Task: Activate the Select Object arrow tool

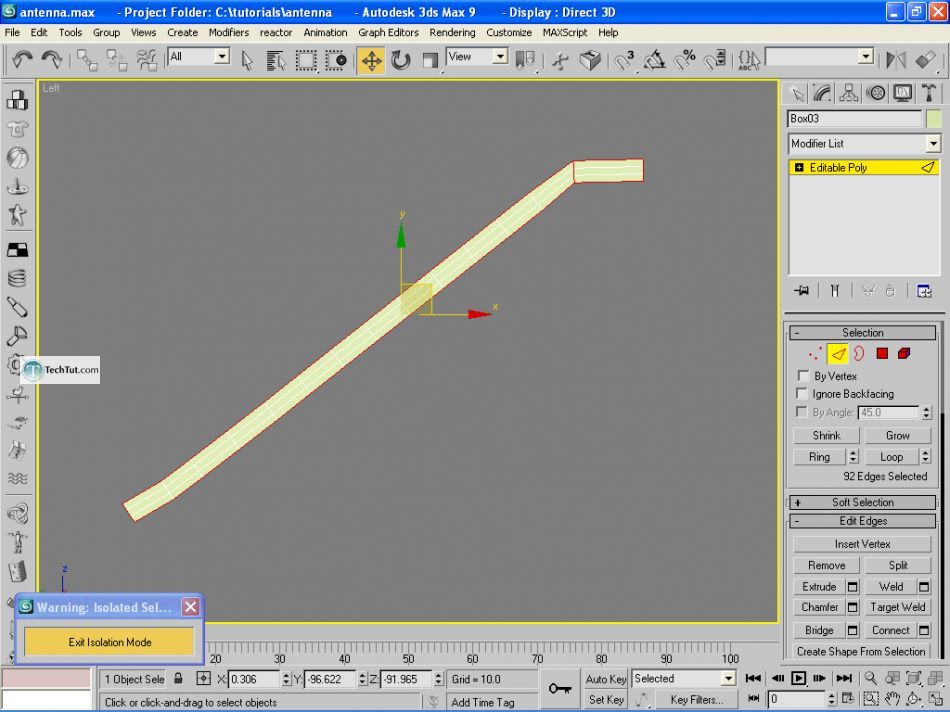Action: 247,60
